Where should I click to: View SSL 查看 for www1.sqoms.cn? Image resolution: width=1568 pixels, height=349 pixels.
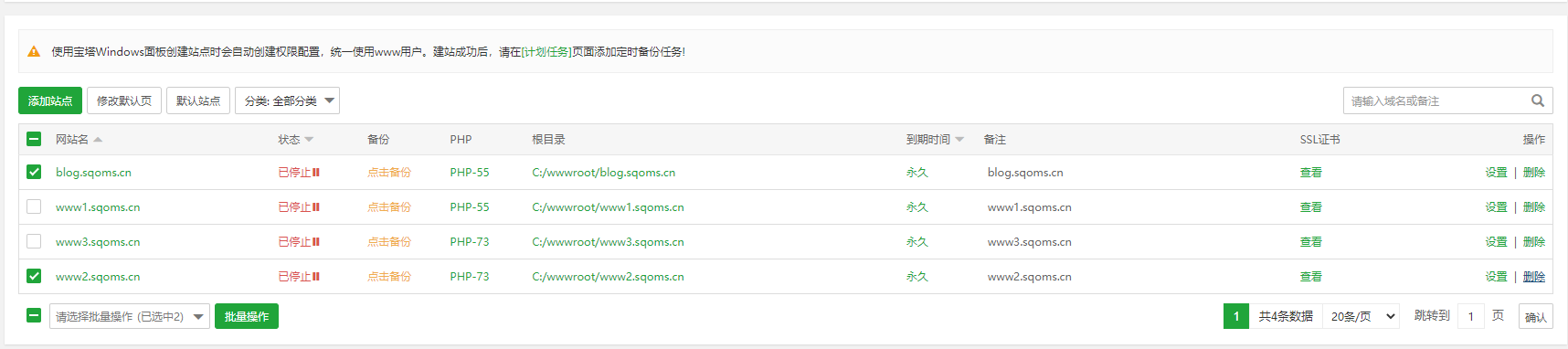coord(1311,207)
